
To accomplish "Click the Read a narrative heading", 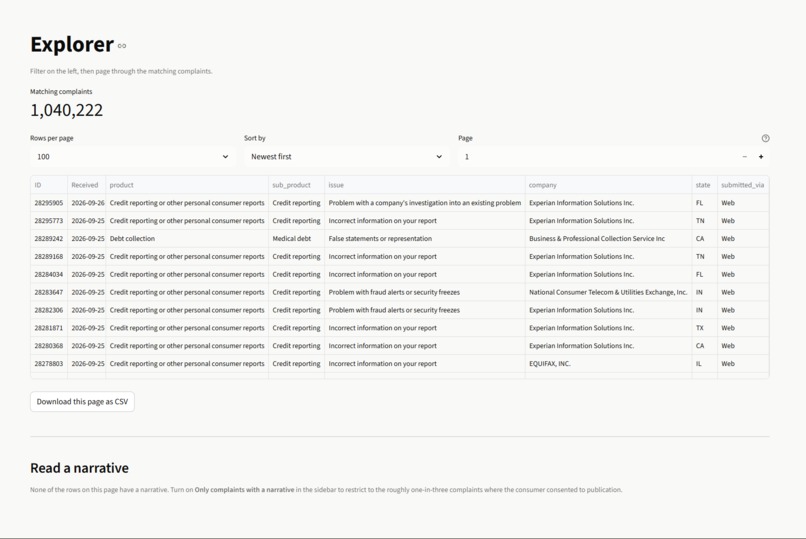I will click(x=80, y=468).
